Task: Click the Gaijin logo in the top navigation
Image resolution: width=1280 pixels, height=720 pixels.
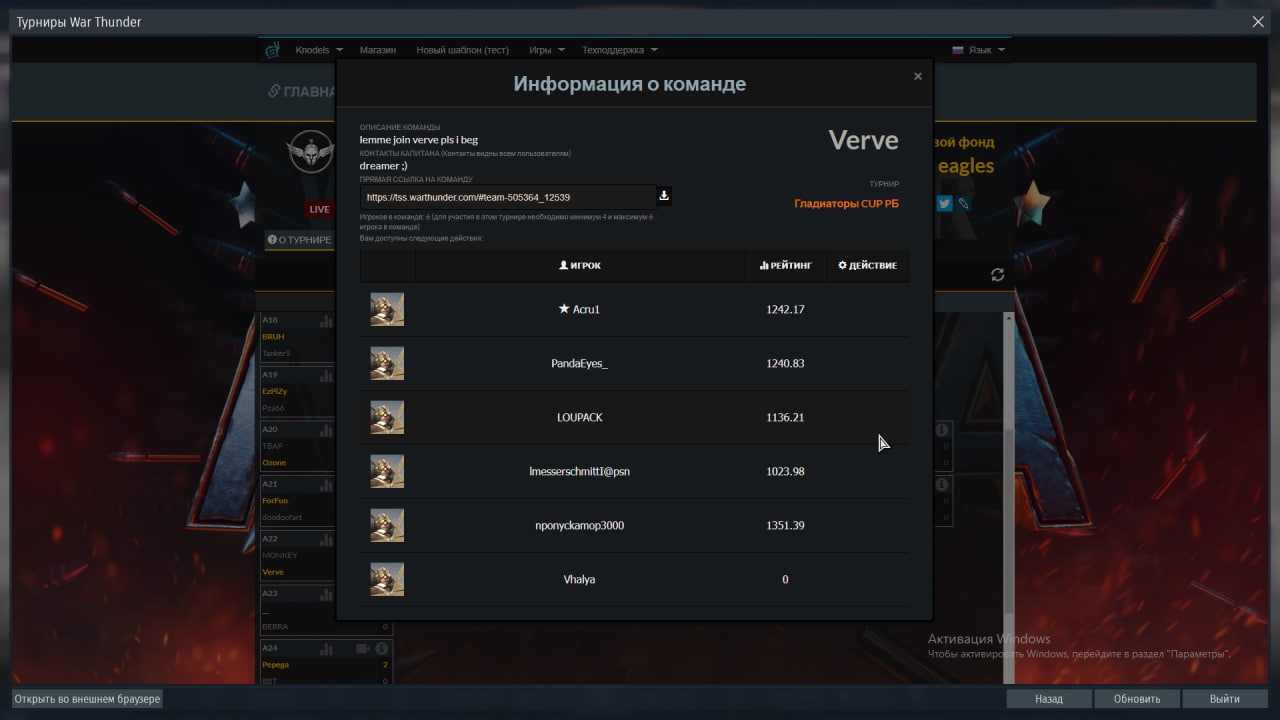Action: click(x=272, y=50)
